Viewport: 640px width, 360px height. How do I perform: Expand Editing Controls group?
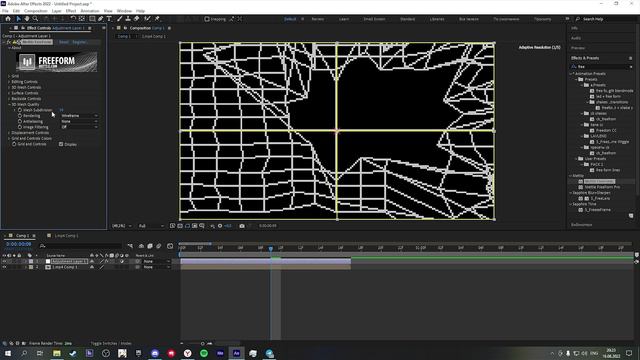point(9,82)
